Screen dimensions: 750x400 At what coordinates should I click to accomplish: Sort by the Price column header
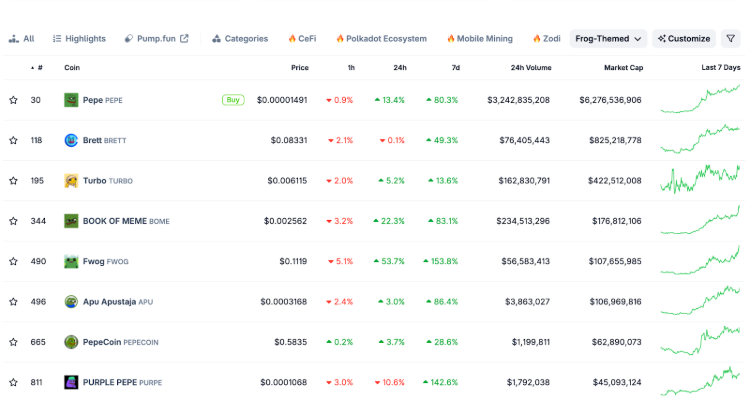pyautogui.click(x=300, y=68)
